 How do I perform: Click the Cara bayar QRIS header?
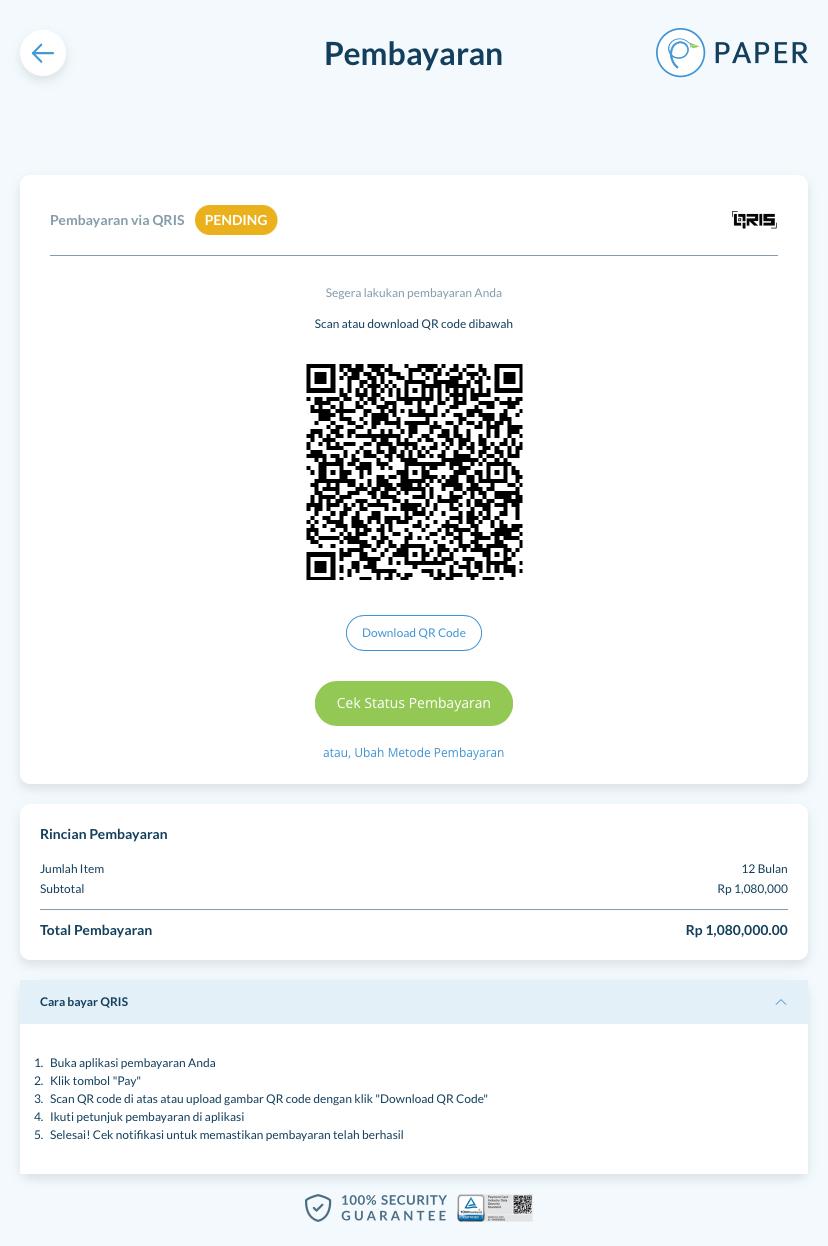tap(414, 1002)
